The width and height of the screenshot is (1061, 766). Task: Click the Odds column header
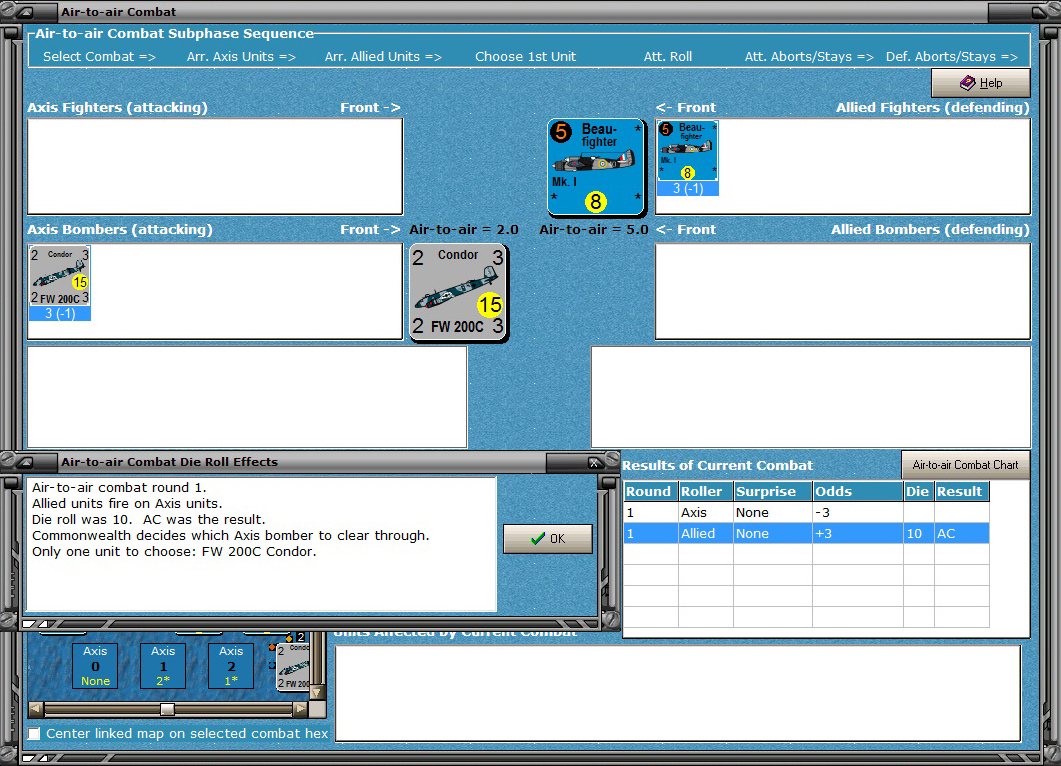(857, 491)
